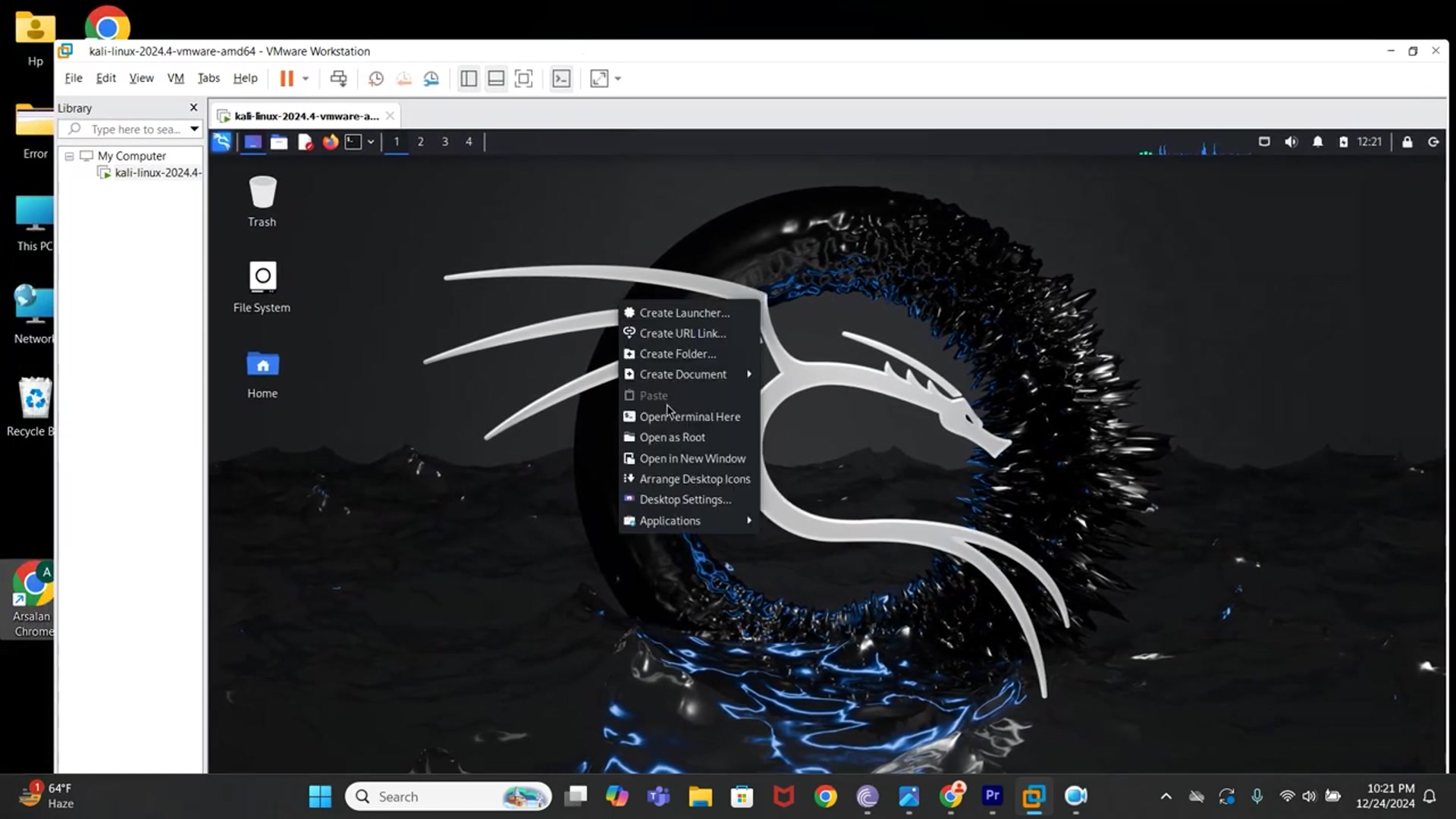Viewport: 1456px width, 819px height.
Task: Launch Firefox from the Kali panel
Action: [x=330, y=142]
